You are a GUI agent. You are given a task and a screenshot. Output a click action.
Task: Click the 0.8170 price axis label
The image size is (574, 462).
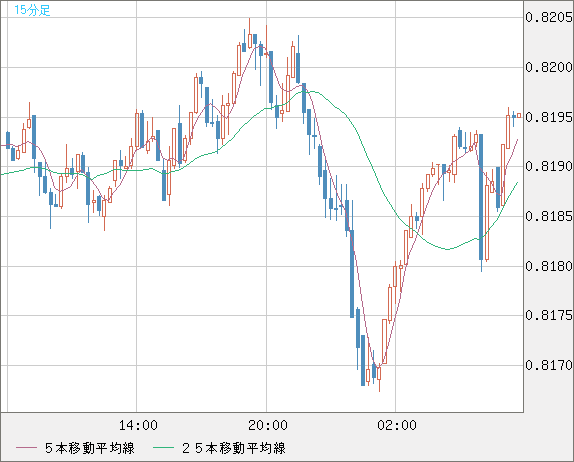549,365
